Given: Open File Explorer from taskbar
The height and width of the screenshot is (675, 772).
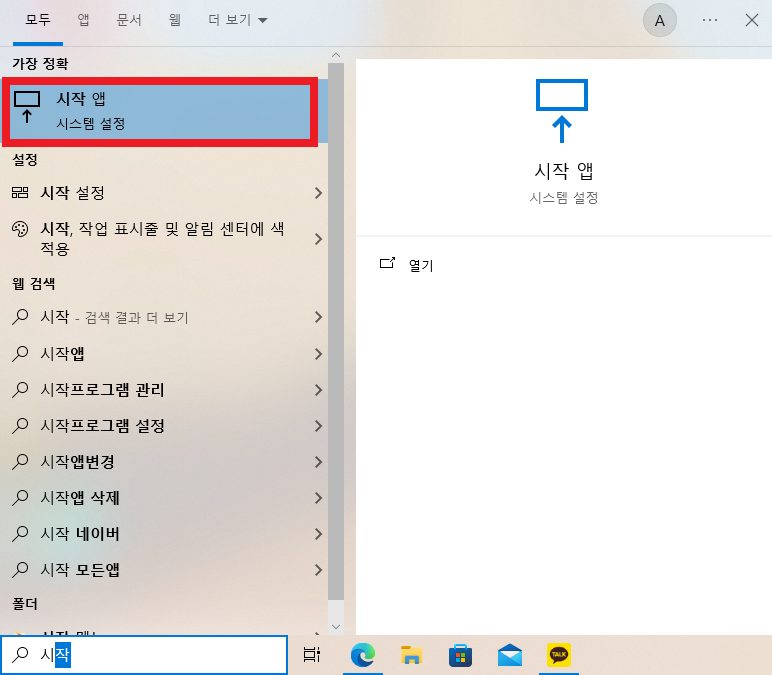Looking at the screenshot, I should [x=412, y=655].
